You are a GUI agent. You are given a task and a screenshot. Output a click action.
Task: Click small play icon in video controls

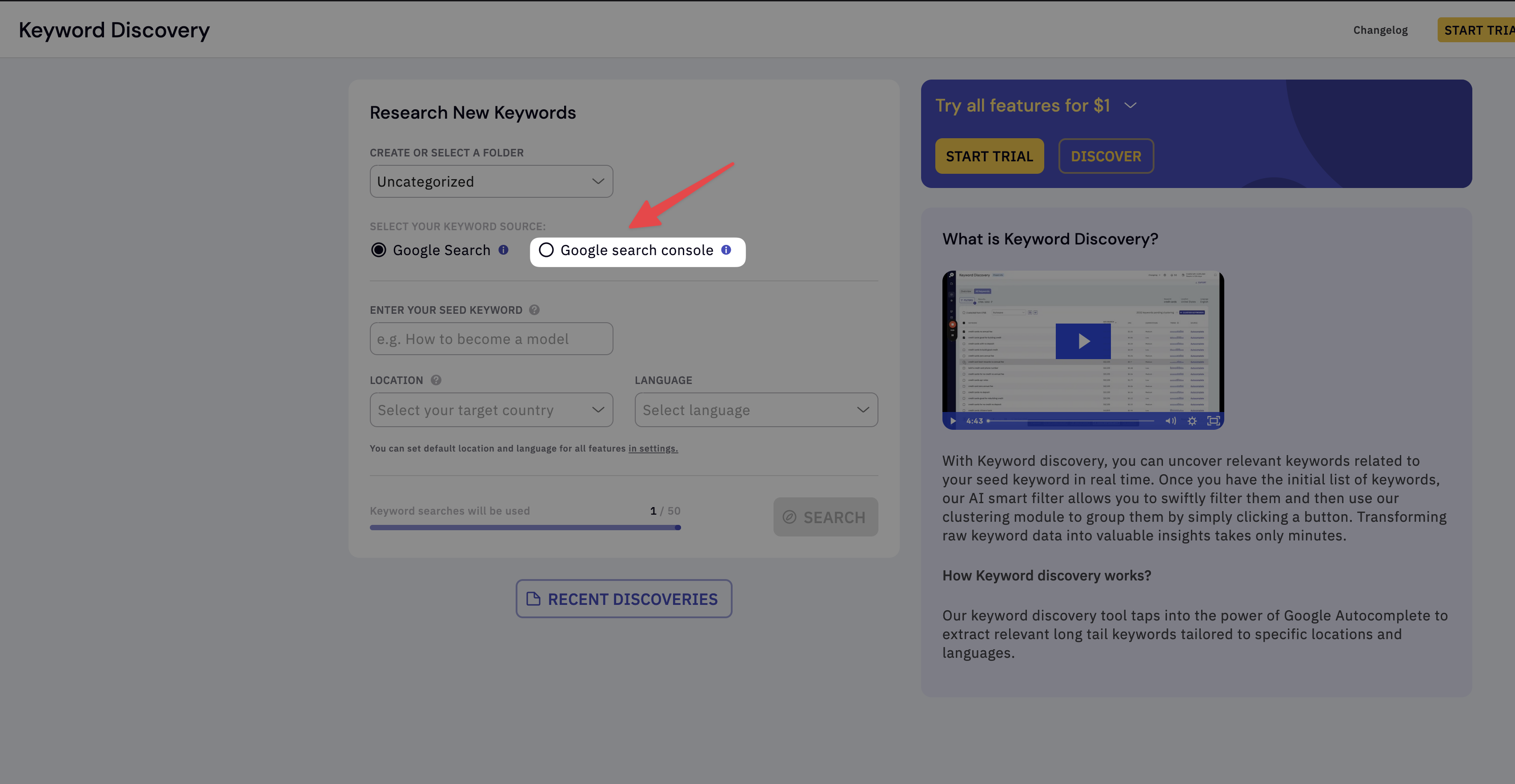(x=953, y=421)
